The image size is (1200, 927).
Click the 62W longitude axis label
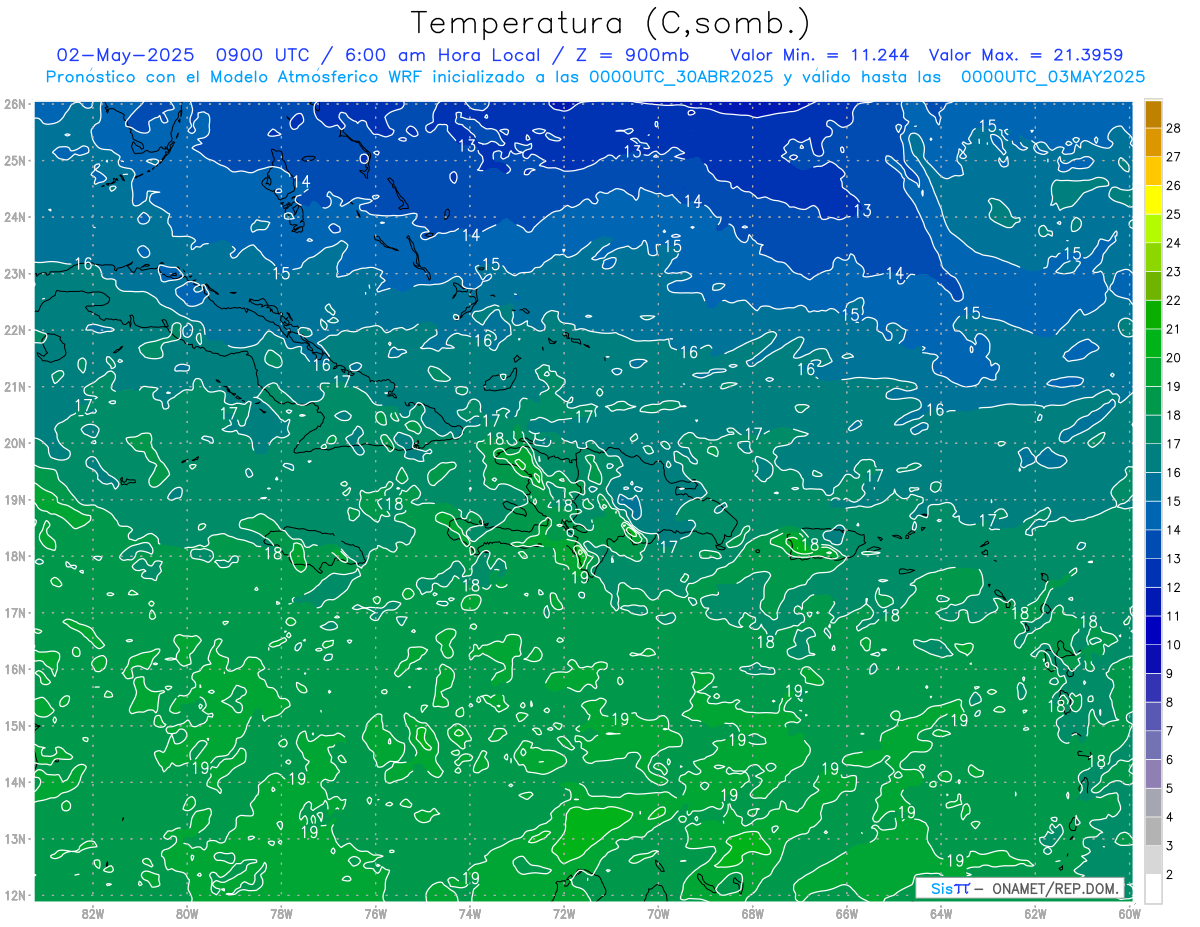1035,913
